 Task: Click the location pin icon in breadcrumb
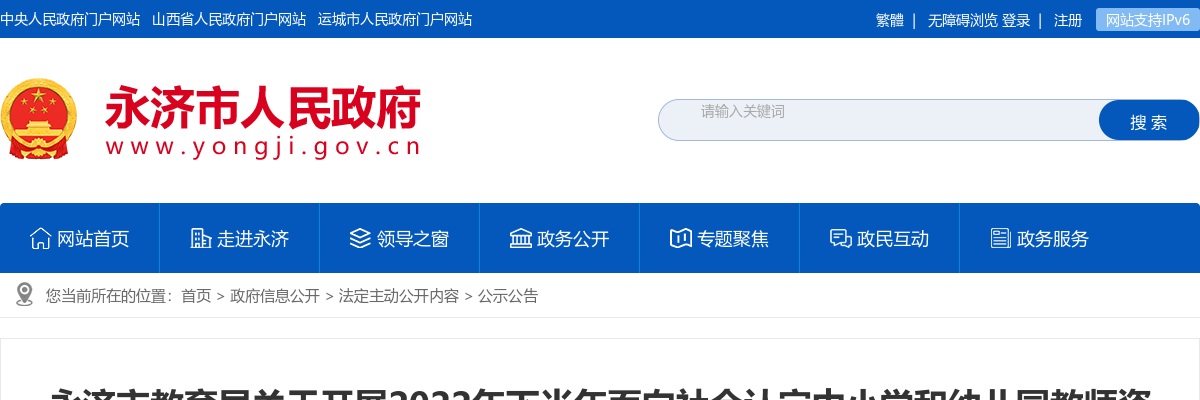coord(25,294)
